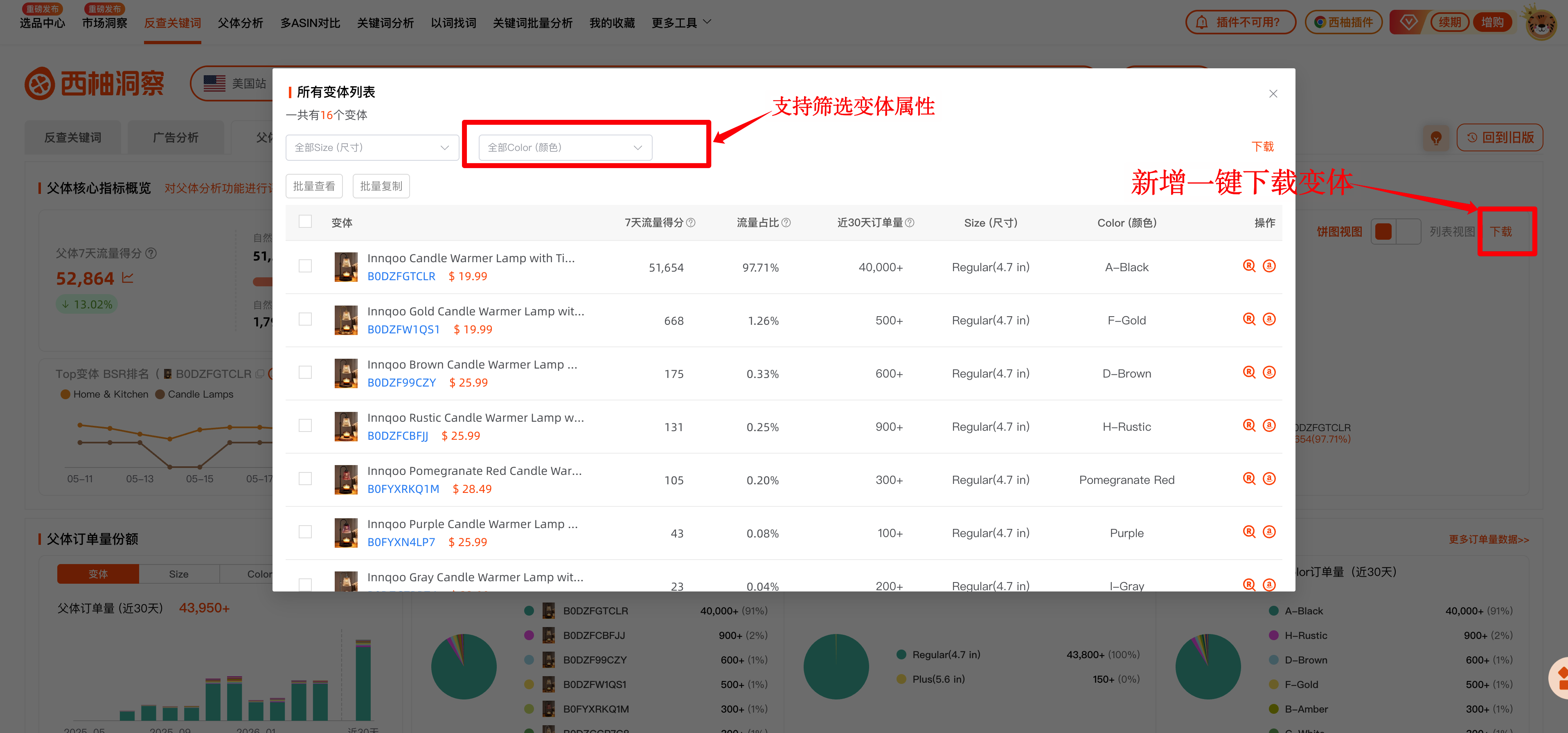
Task: Click the 更多订单量数据>> link
Action: click(1488, 540)
